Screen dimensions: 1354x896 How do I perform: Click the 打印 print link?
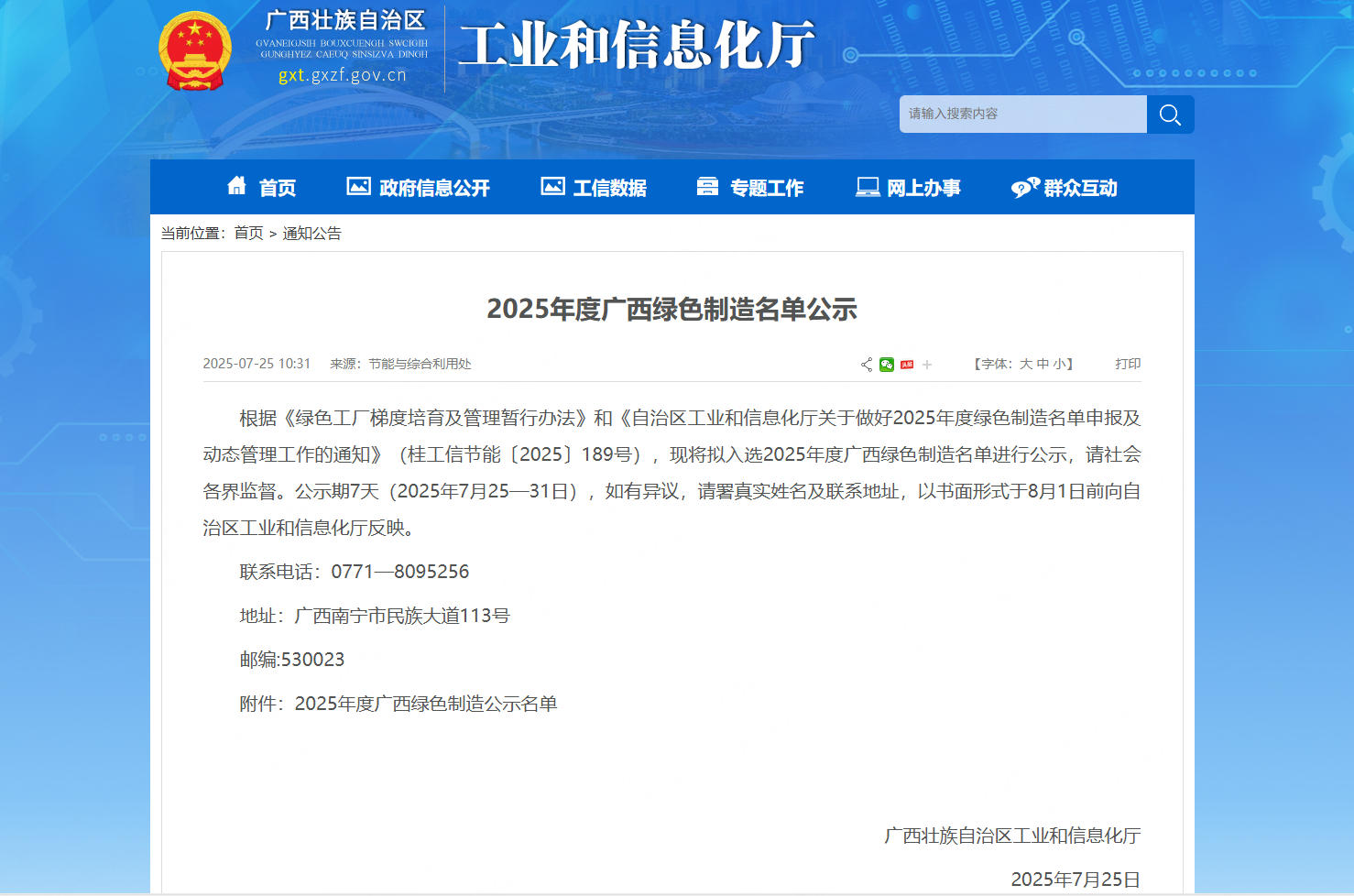1128,364
